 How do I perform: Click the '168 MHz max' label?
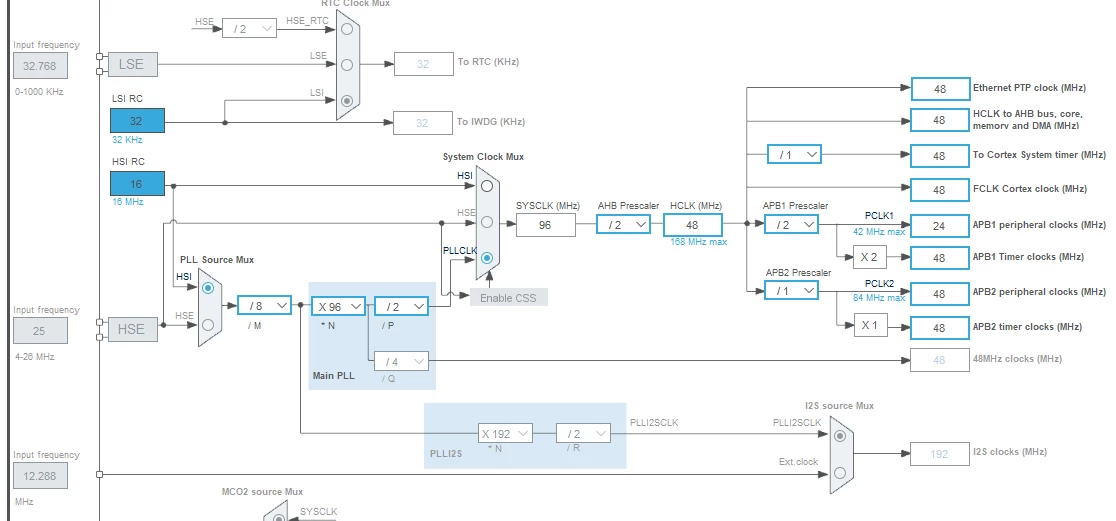click(x=699, y=242)
